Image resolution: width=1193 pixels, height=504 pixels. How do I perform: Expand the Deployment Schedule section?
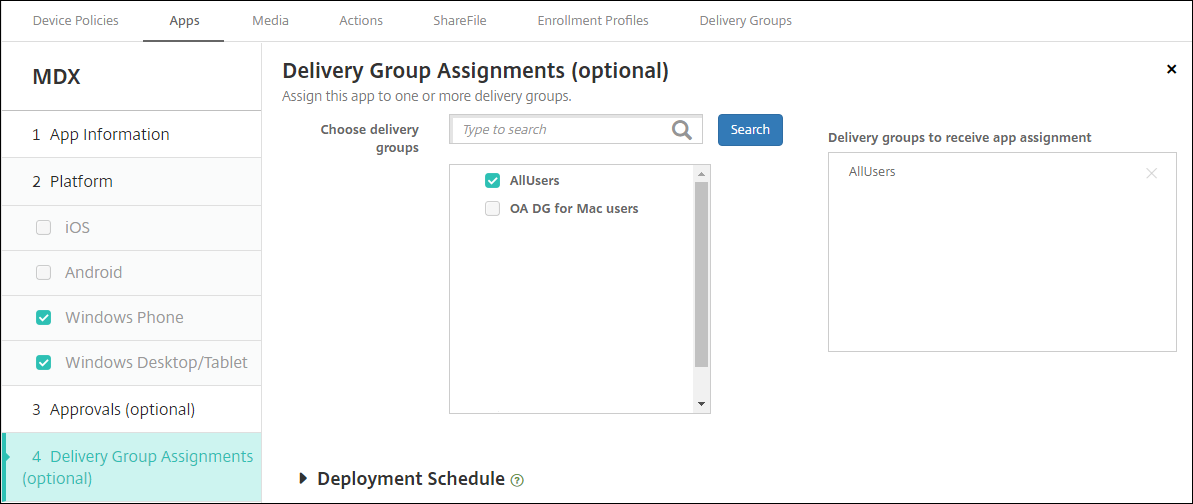coord(304,479)
